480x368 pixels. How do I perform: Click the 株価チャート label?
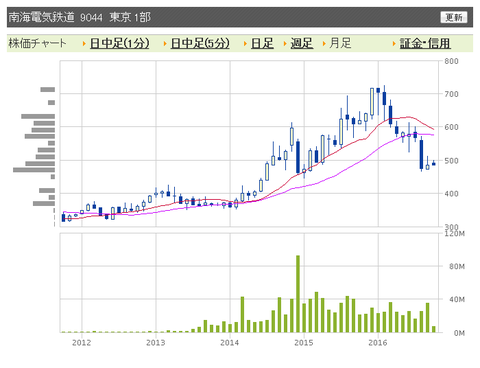(37, 43)
